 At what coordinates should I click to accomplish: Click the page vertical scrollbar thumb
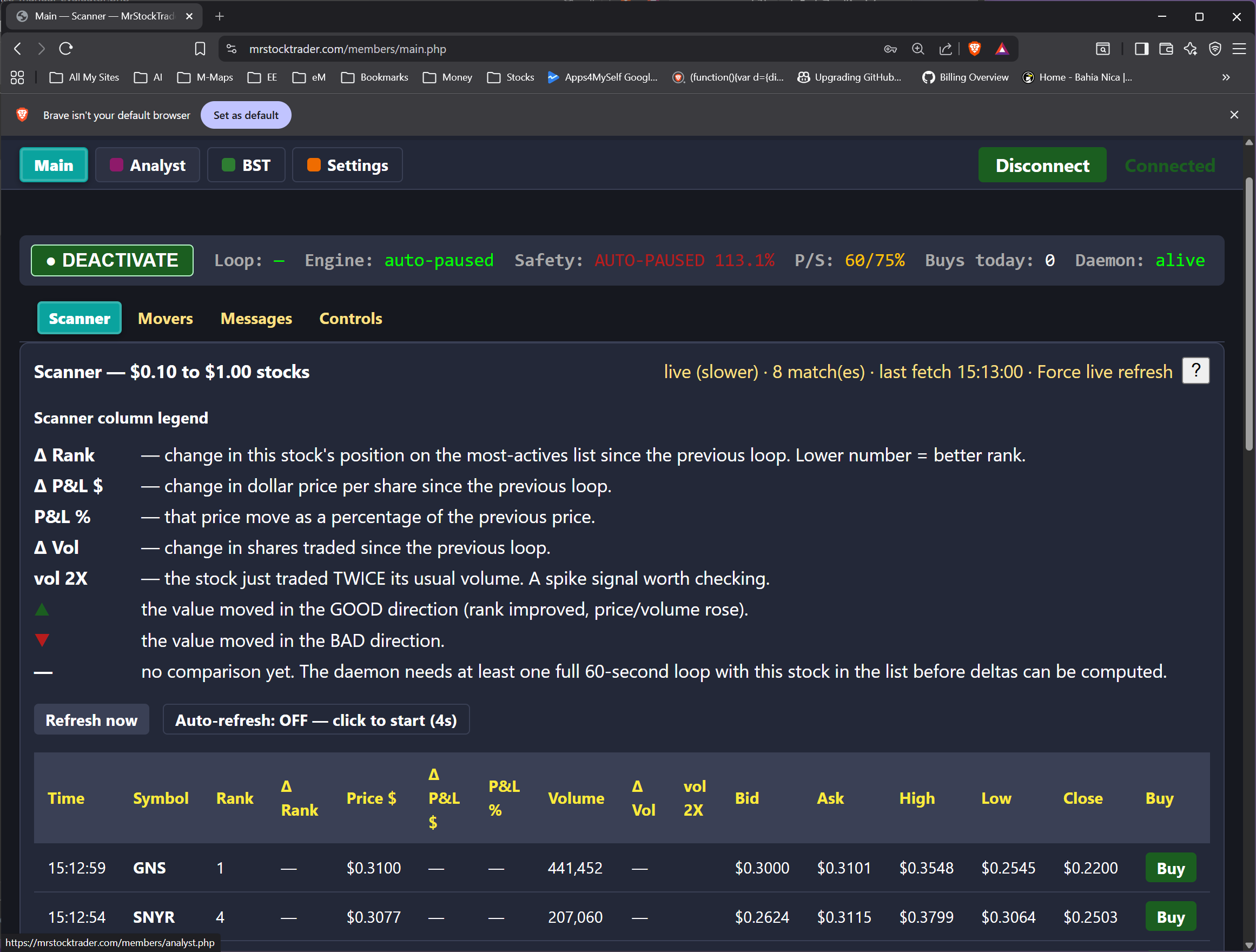[1248, 313]
